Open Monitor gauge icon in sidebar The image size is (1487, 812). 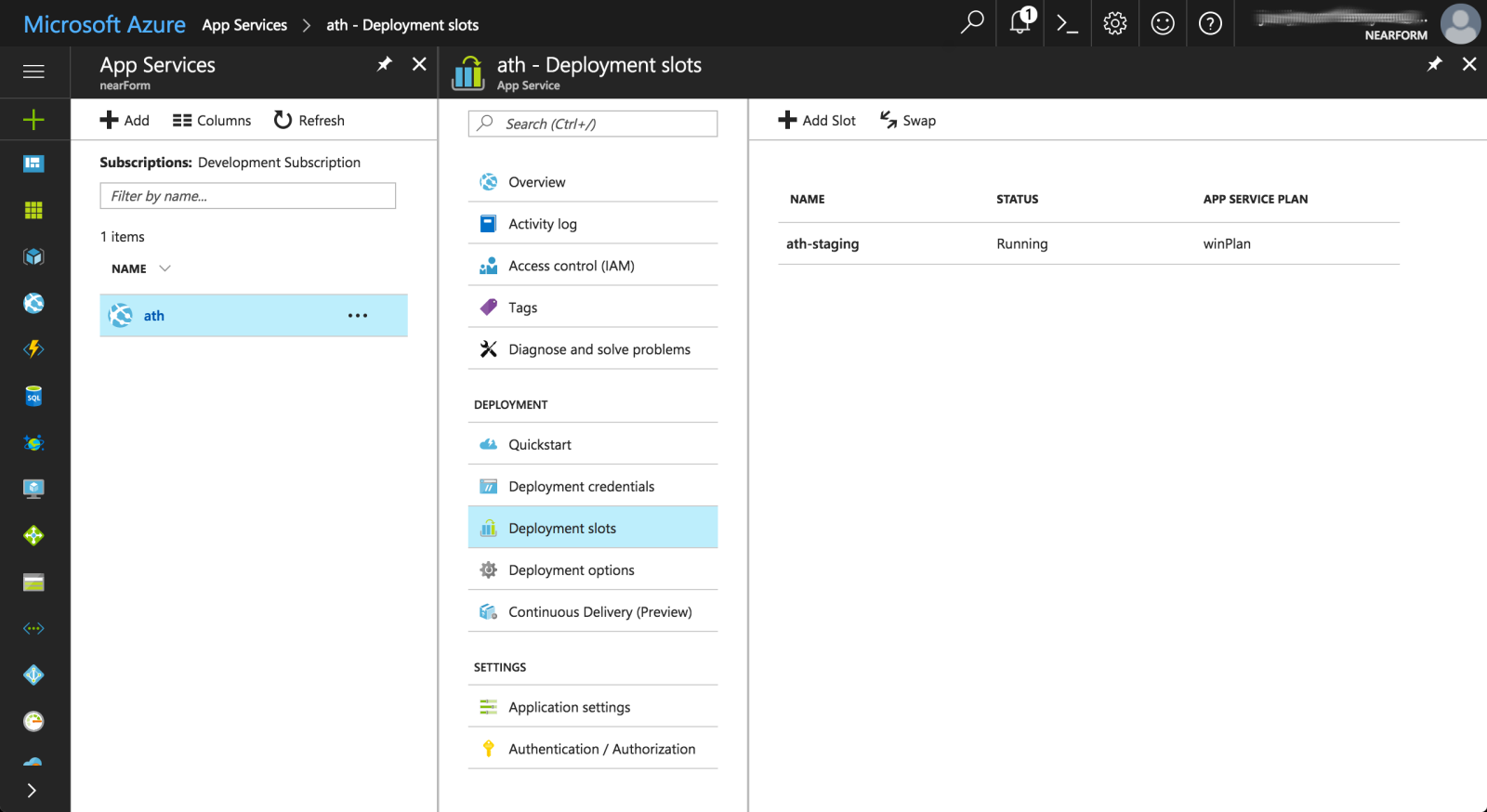pyautogui.click(x=33, y=721)
